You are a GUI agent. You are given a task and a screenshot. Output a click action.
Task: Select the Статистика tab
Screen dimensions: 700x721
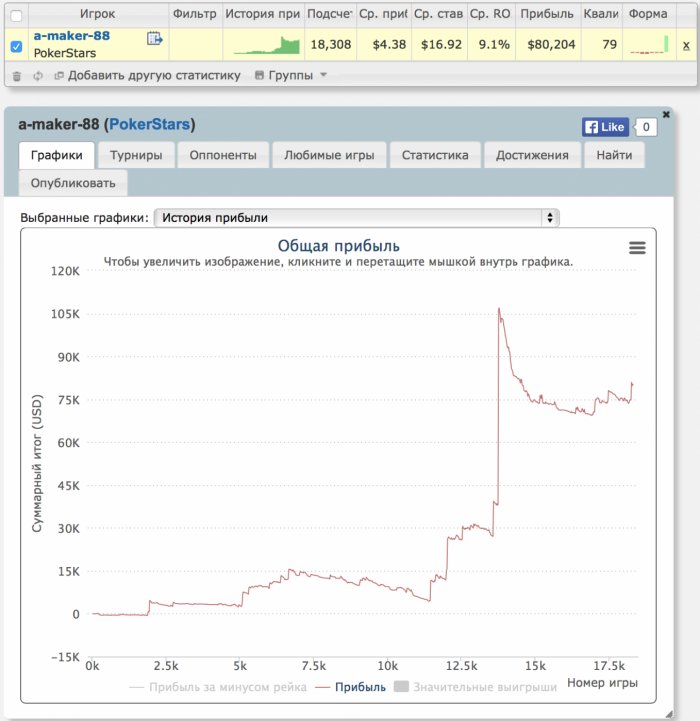coord(435,155)
